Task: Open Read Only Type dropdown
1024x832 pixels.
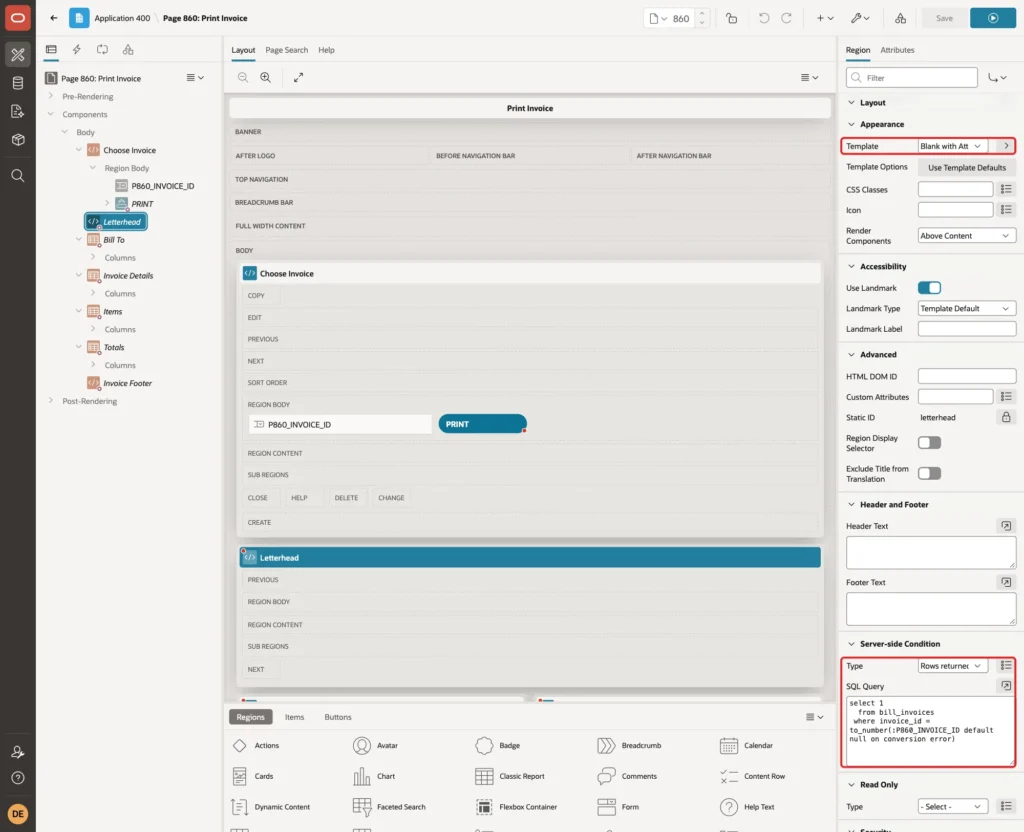Action: pos(952,807)
